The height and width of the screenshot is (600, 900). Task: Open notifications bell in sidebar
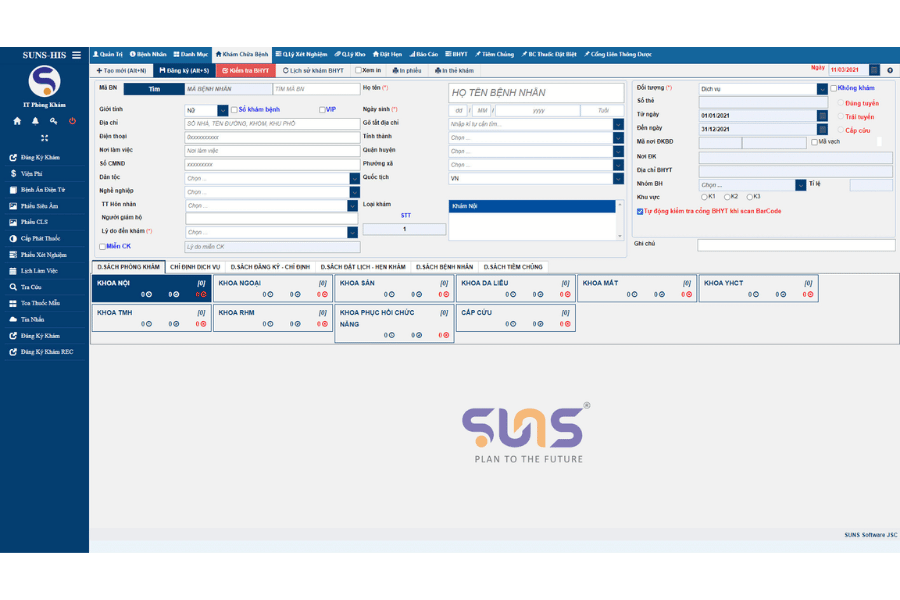[36, 121]
